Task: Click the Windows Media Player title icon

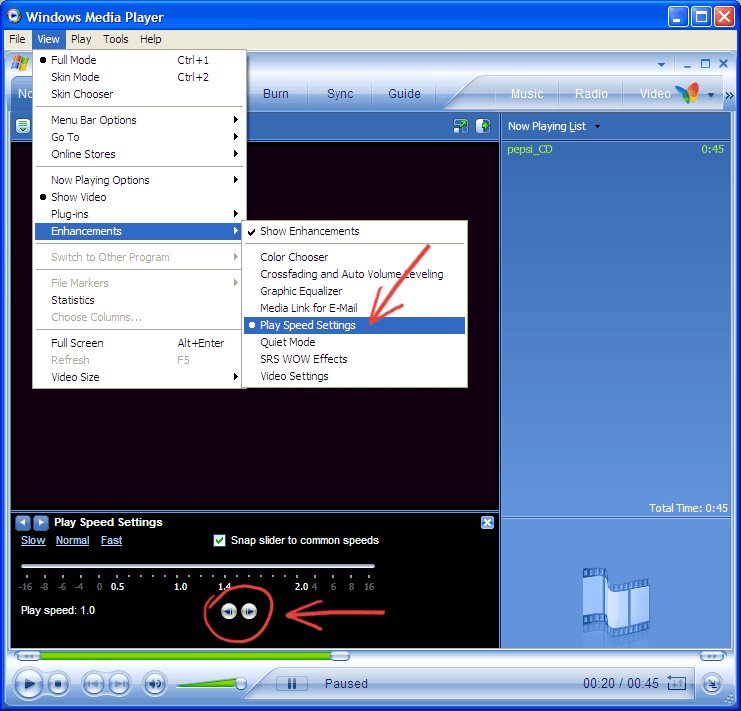Action: [14, 16]
